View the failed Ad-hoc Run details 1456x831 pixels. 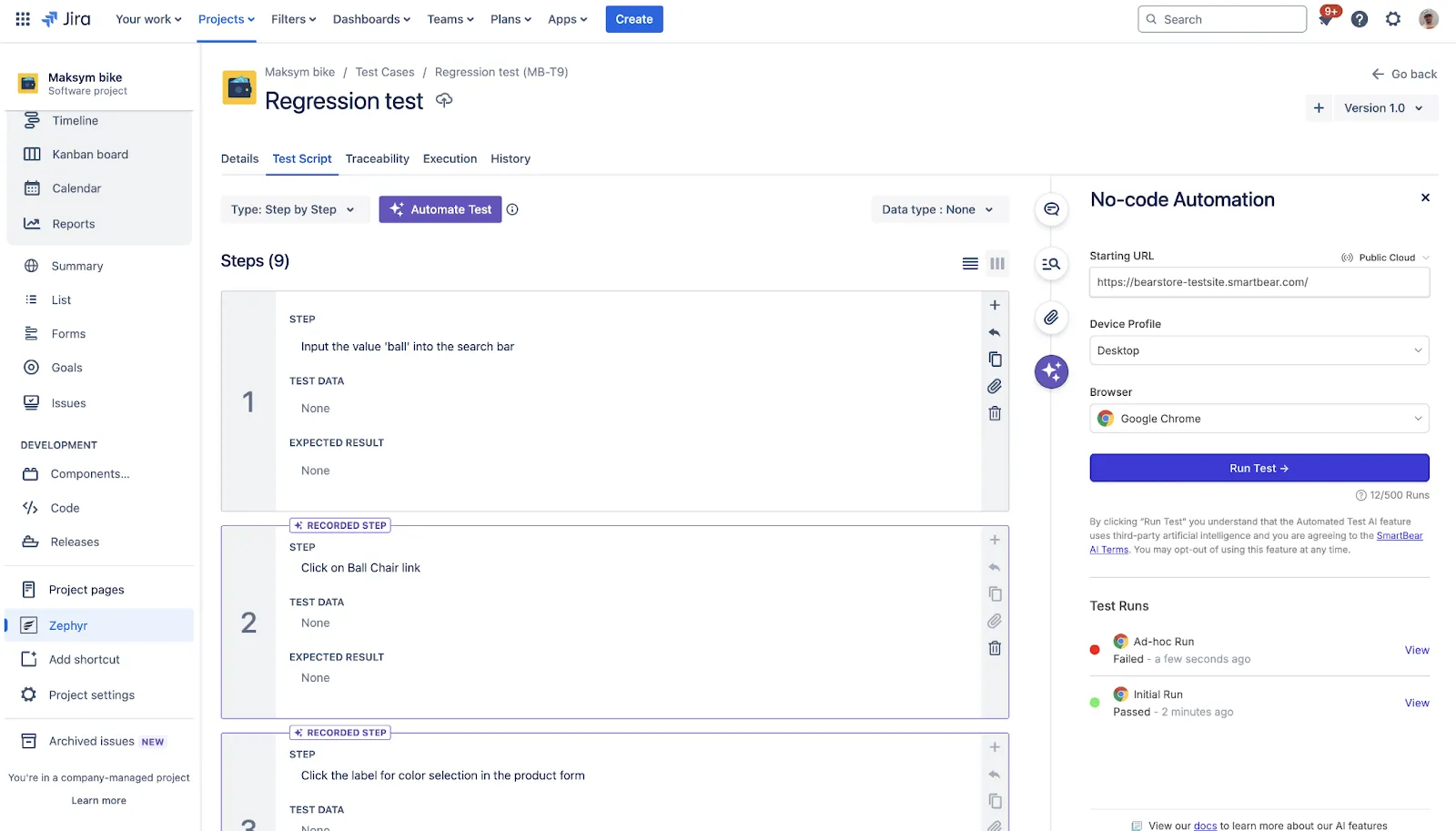[1416, 650]
